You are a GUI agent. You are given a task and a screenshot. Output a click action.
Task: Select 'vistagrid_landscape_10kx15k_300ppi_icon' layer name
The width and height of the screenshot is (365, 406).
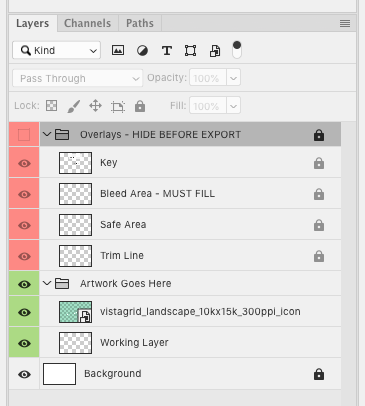pyautogui.click(x=200, y=312)
